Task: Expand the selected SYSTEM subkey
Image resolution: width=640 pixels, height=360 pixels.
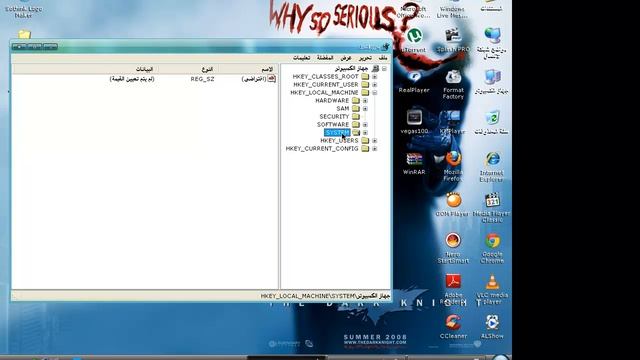Action: 365,133
